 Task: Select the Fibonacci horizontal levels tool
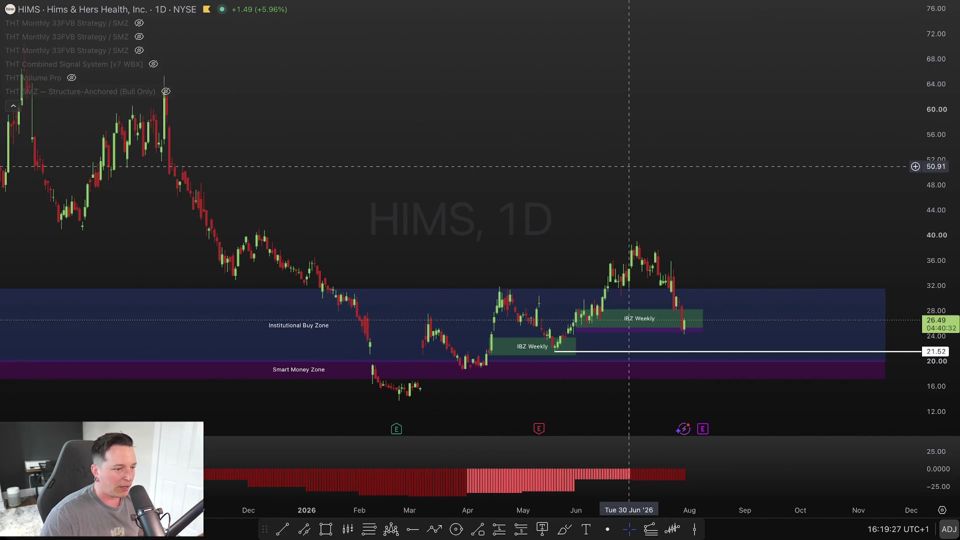[x=369, y=529]
